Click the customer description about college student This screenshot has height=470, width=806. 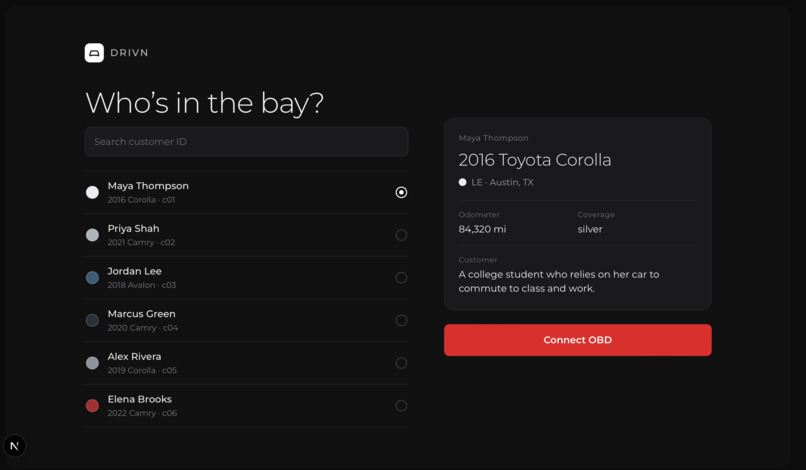point(559,281)
